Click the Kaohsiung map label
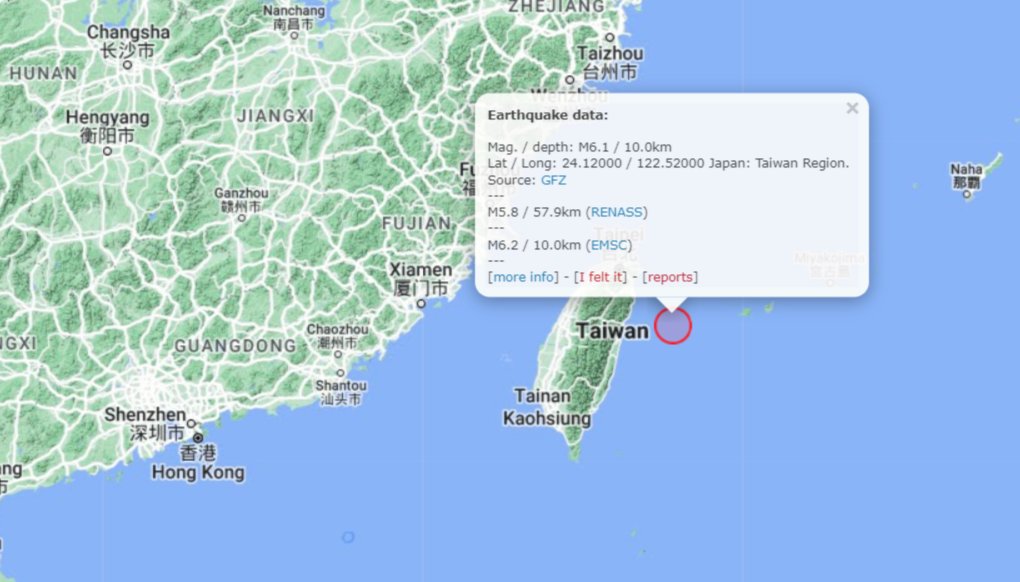This screenshot has width=1020, height=582. pos(547,418)
